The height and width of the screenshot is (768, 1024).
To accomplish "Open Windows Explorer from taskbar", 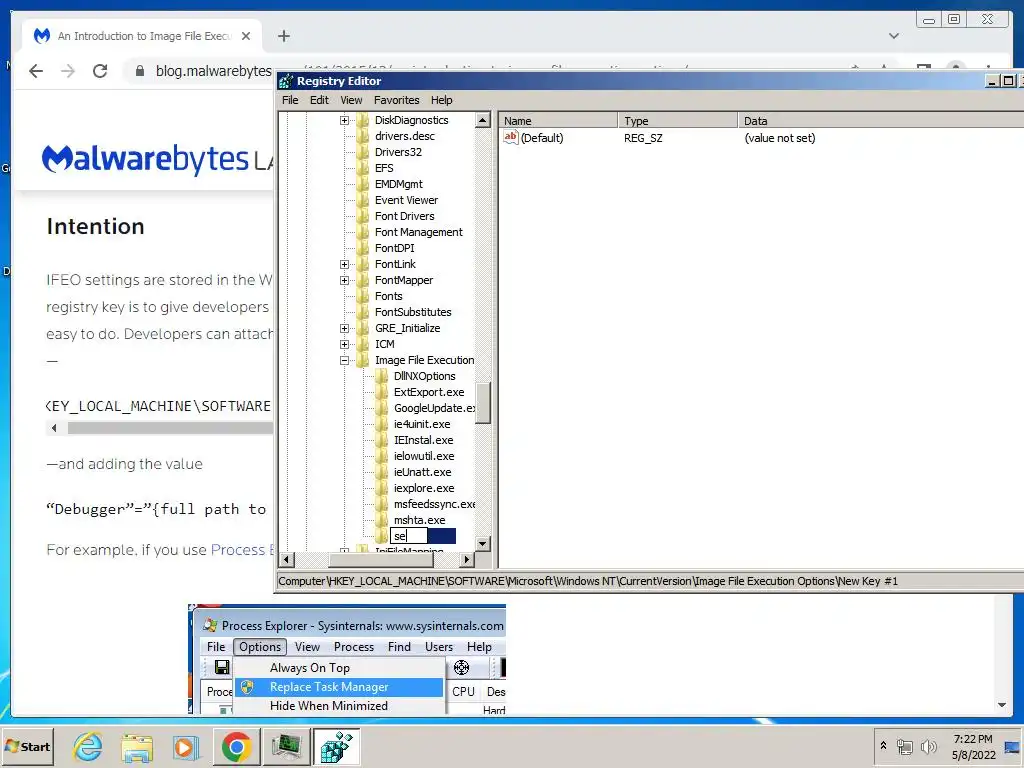I will click(136, 747).
